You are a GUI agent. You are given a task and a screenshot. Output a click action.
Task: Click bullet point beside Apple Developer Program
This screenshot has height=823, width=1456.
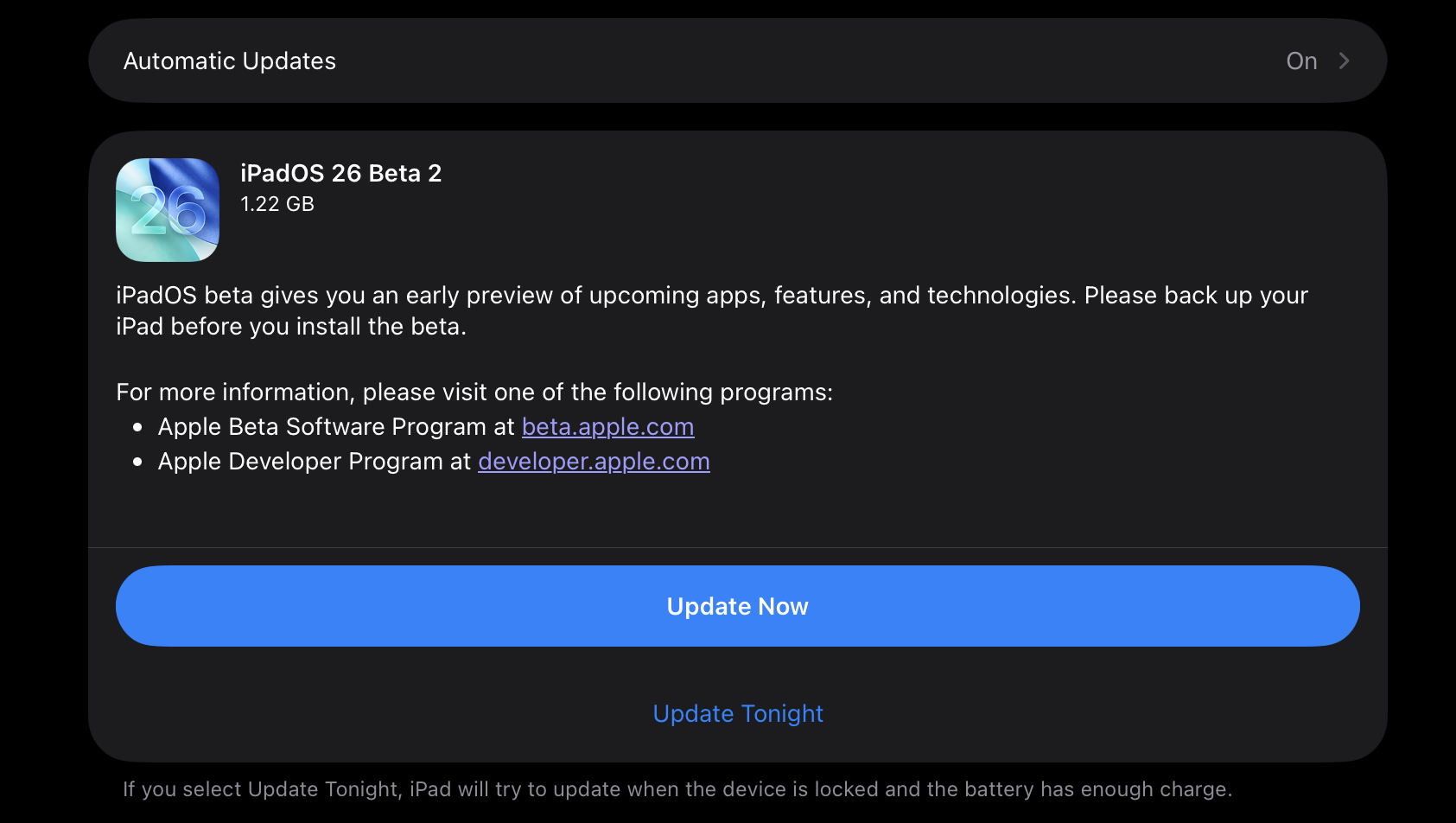coord(137,462)
